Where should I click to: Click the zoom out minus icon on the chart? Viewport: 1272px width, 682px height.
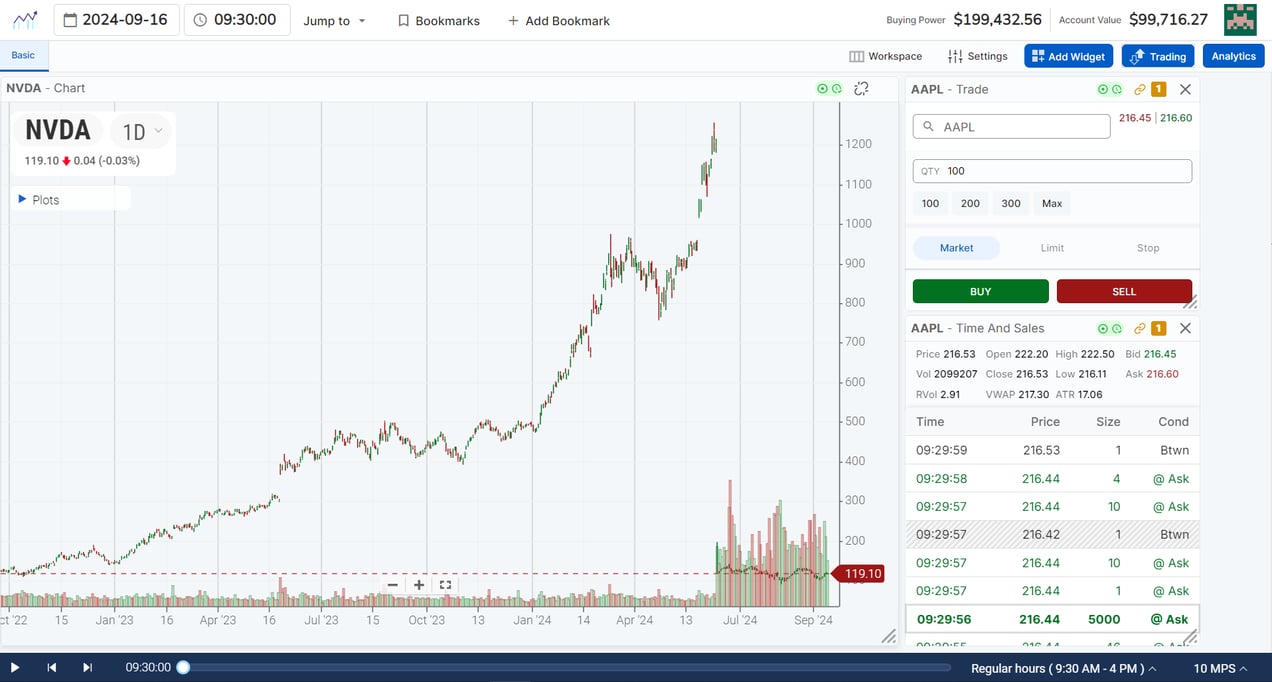click(393, 584)
